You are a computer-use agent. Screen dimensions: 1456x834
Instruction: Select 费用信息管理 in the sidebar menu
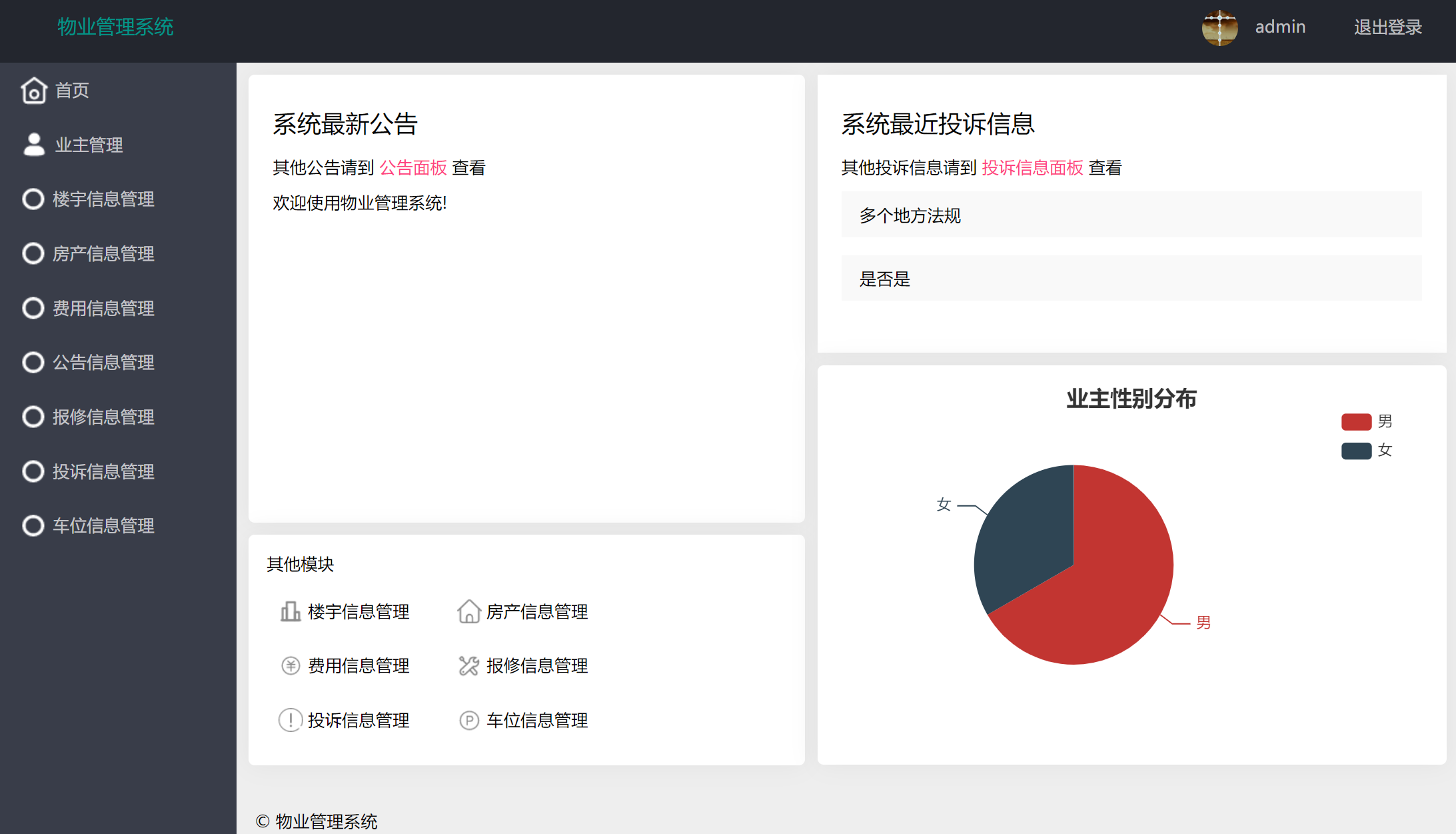[x=103, y=308]
